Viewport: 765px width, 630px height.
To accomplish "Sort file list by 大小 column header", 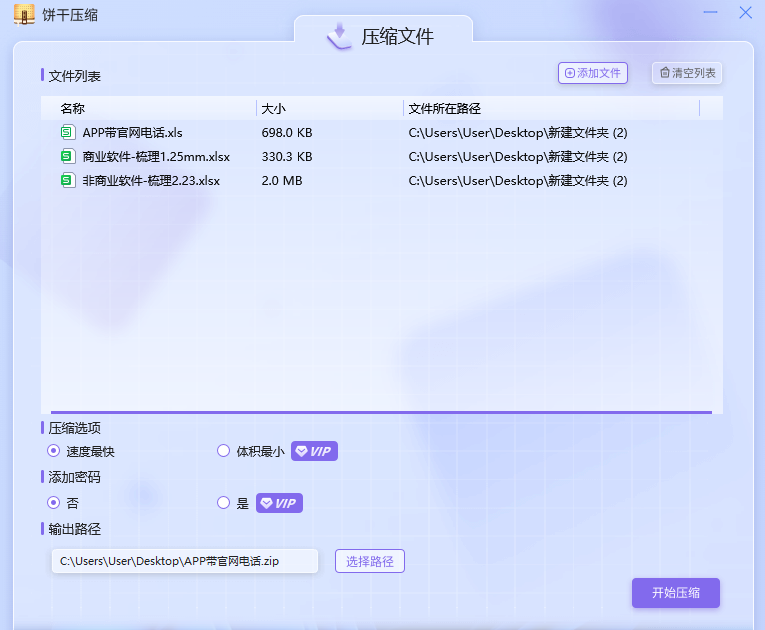I will coord(273,108).
